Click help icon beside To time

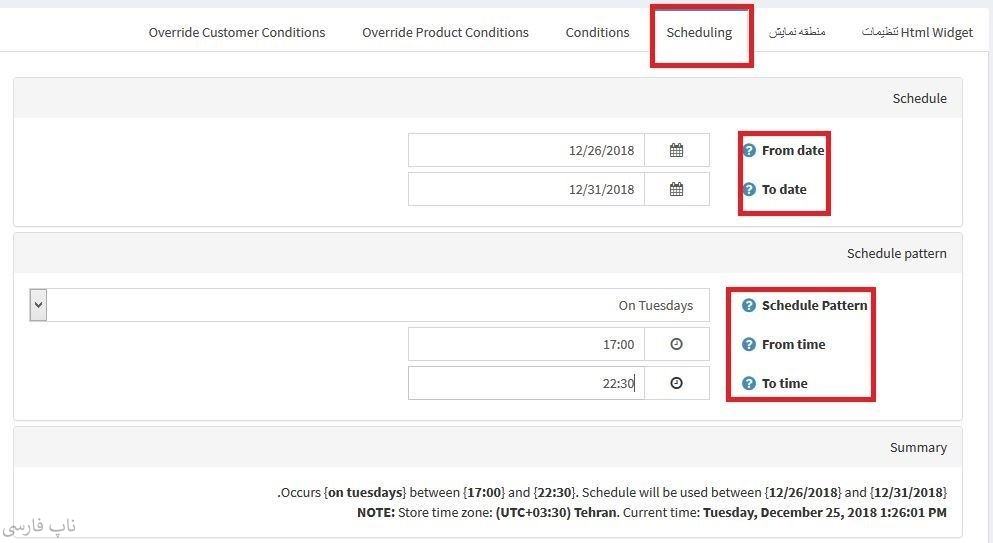[x=749, y=383]
